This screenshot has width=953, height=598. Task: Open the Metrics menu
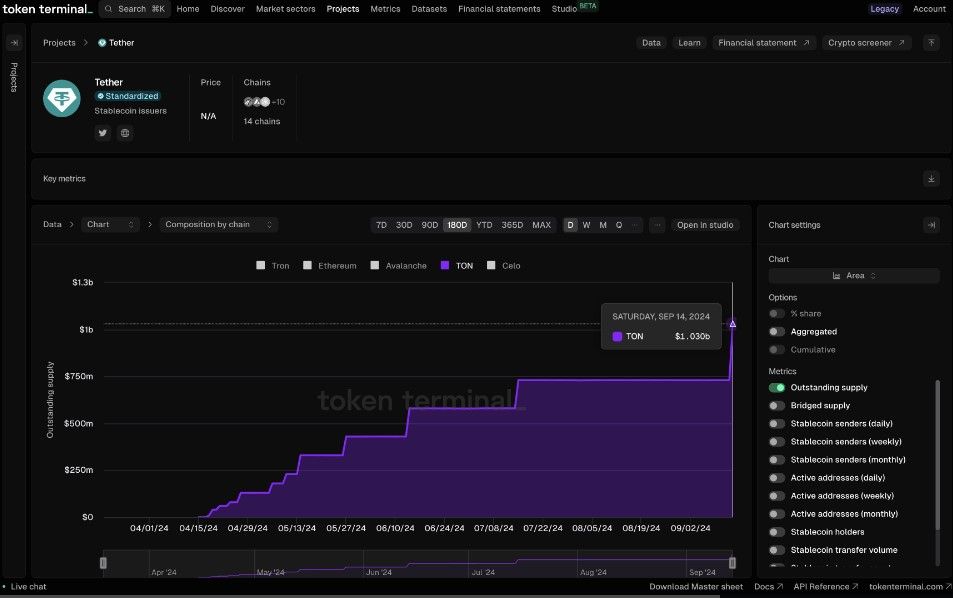pyautogui.click(x=385, y=9)
